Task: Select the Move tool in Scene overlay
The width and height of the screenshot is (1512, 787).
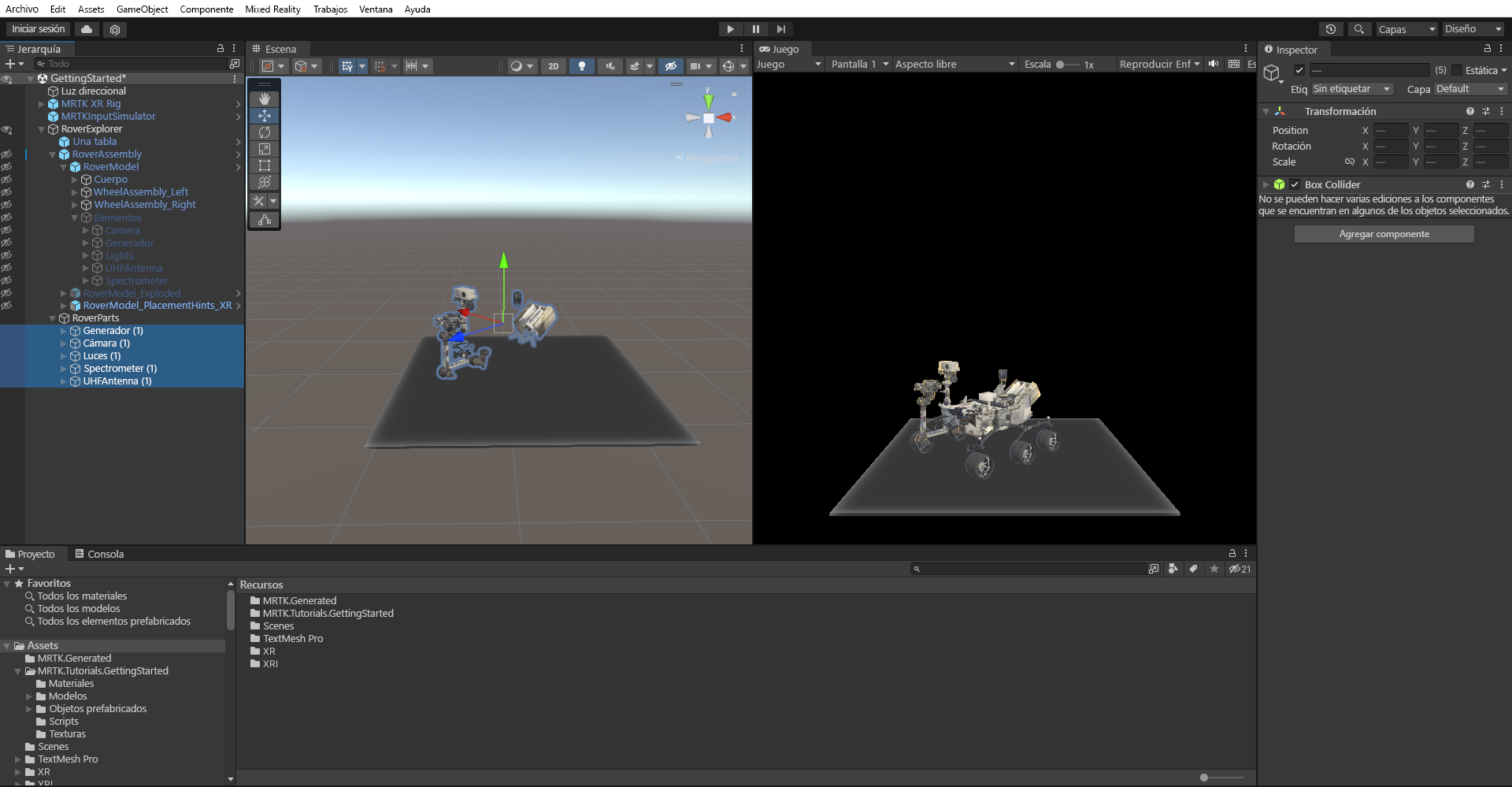Action: tap(265, 116)
